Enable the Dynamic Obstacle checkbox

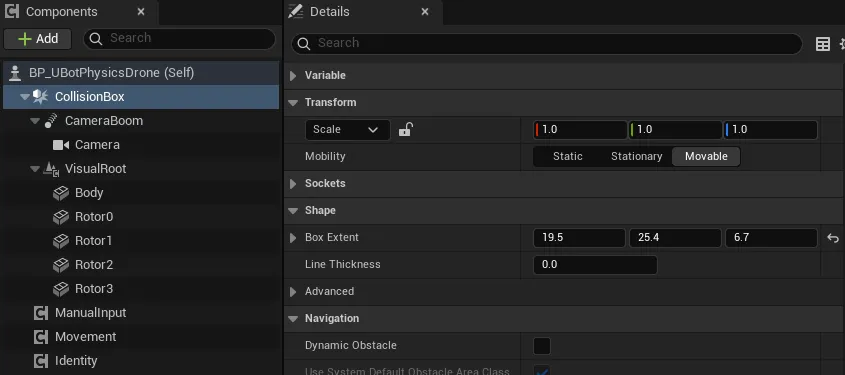(542, 346)
